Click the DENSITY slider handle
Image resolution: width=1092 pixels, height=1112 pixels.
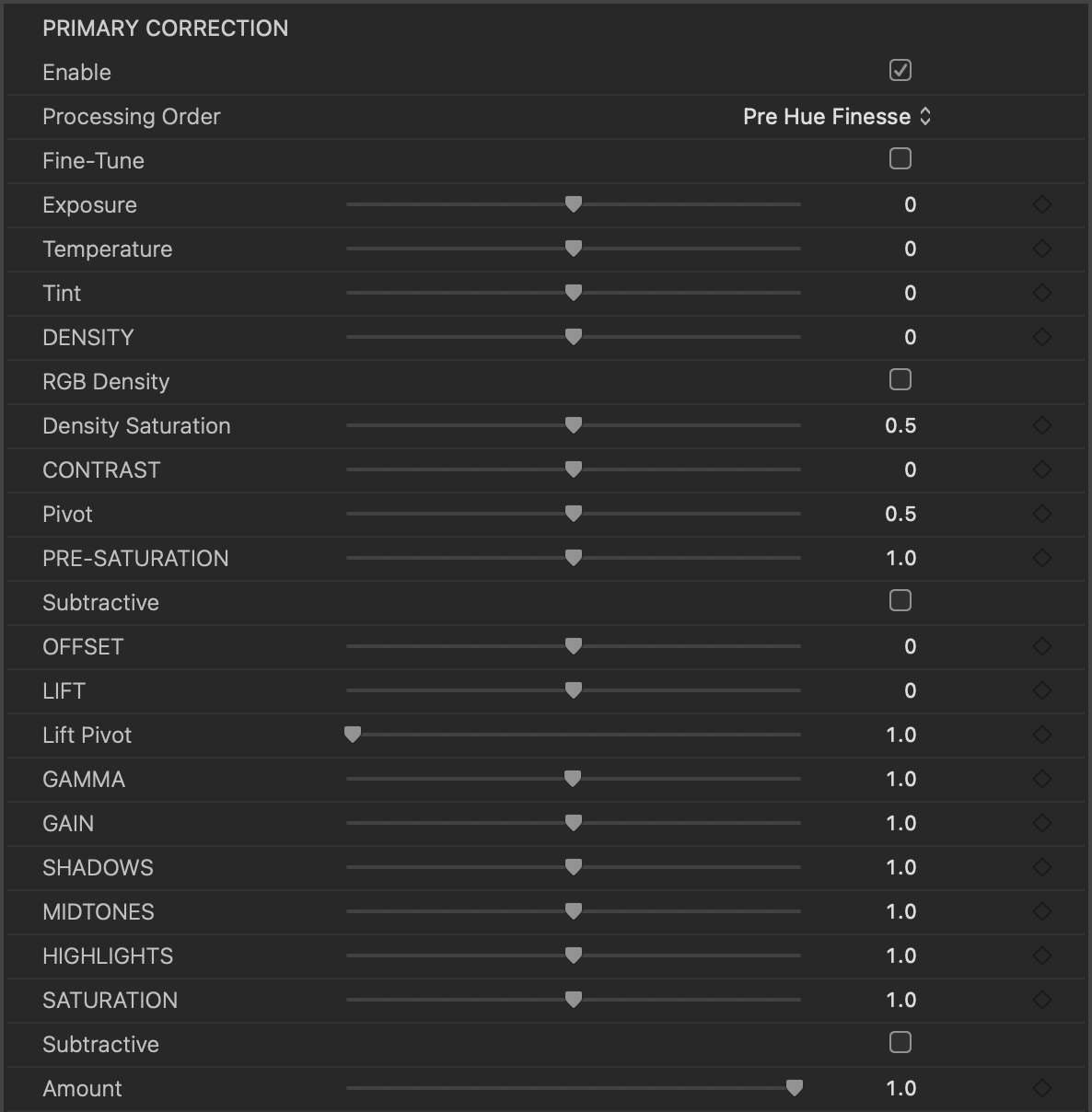coord(574,337)
